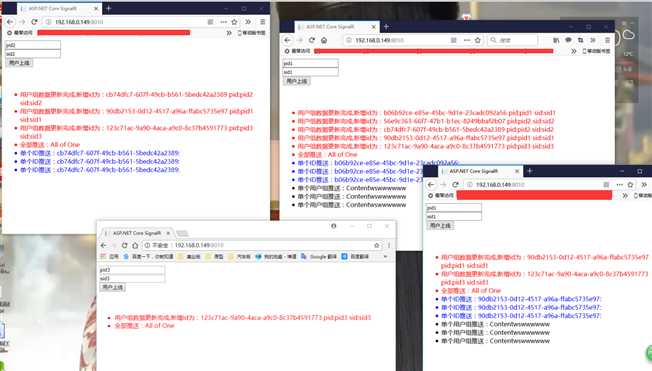The image size is (652, 371).
Task: Open the Chrome profile icon in title bar
Action: (x=333, y=226)
